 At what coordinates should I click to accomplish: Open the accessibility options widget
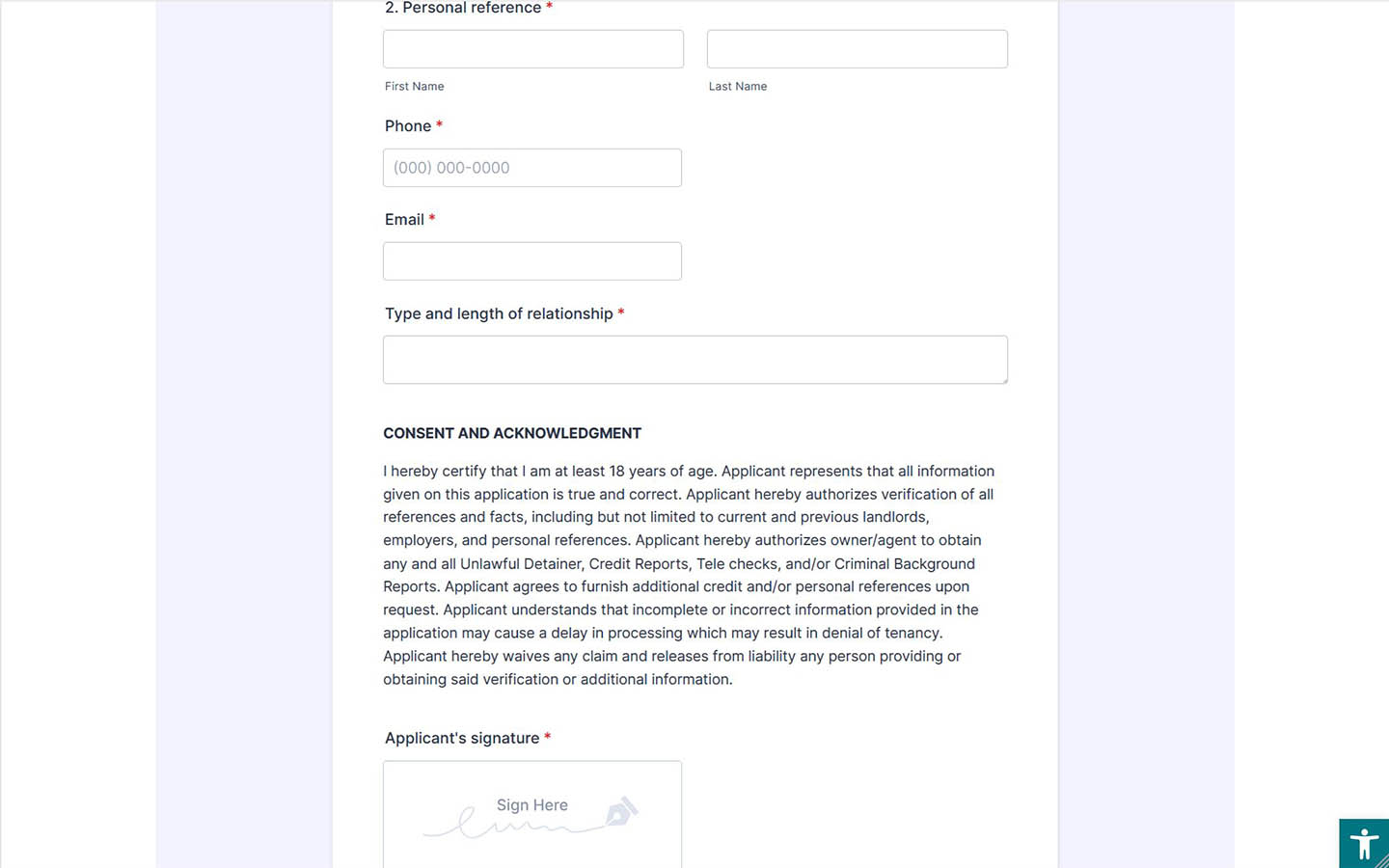(1364, 844)
